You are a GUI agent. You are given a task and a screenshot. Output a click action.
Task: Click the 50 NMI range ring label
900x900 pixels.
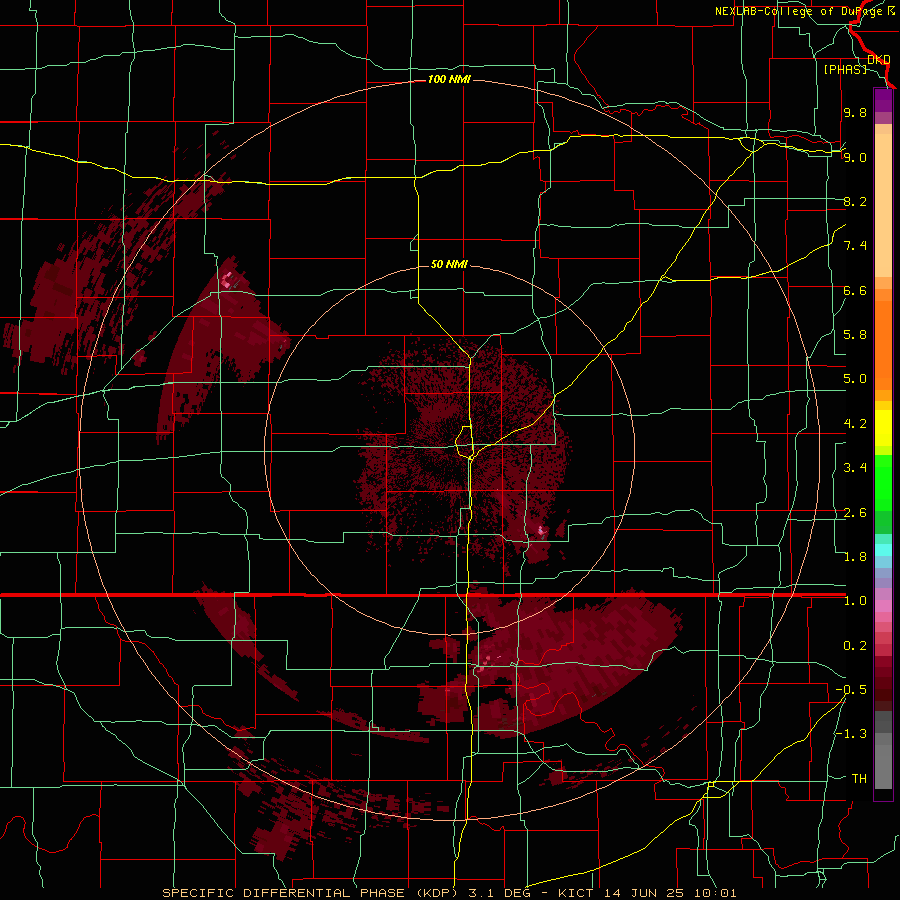pos(449,264)
